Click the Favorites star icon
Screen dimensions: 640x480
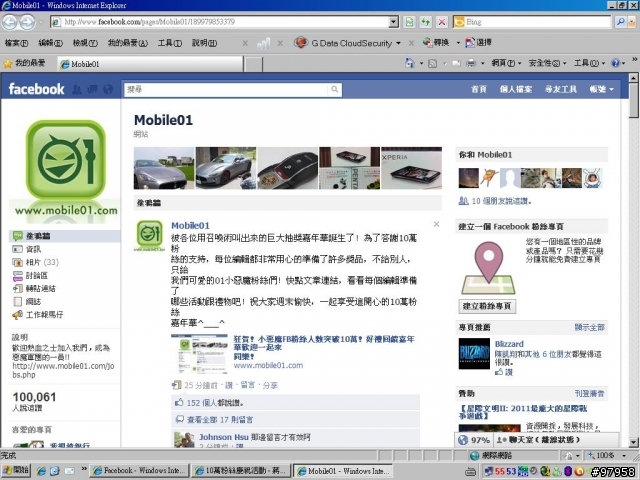coord(8,64)
